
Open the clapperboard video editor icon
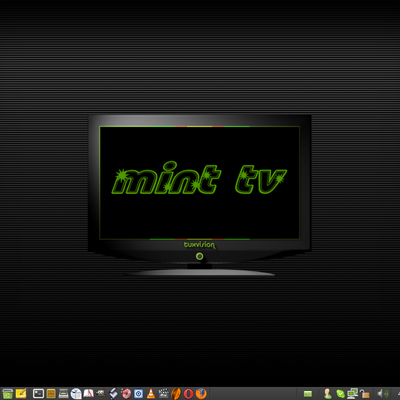pos(163,394)
